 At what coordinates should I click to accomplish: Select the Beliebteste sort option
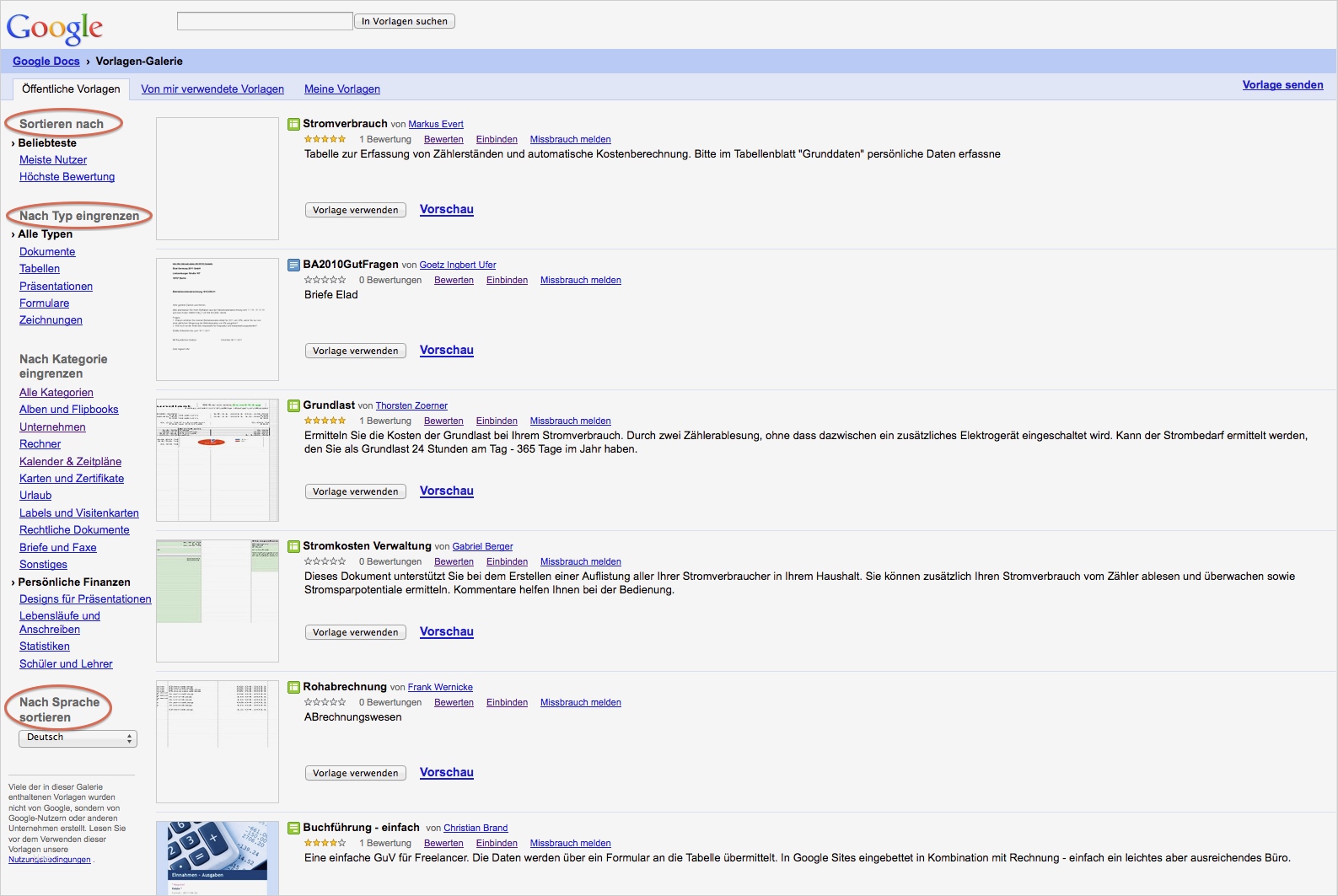point(47,143)
